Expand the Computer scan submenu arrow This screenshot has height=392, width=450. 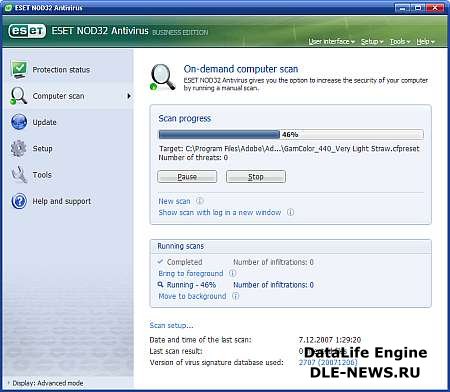[x=129, y=96]
